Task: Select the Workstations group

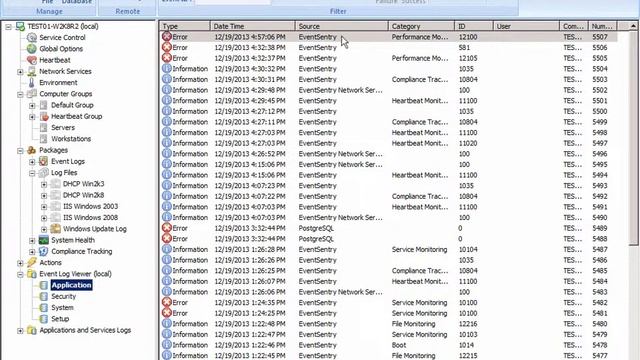Action: click(71, 139)
